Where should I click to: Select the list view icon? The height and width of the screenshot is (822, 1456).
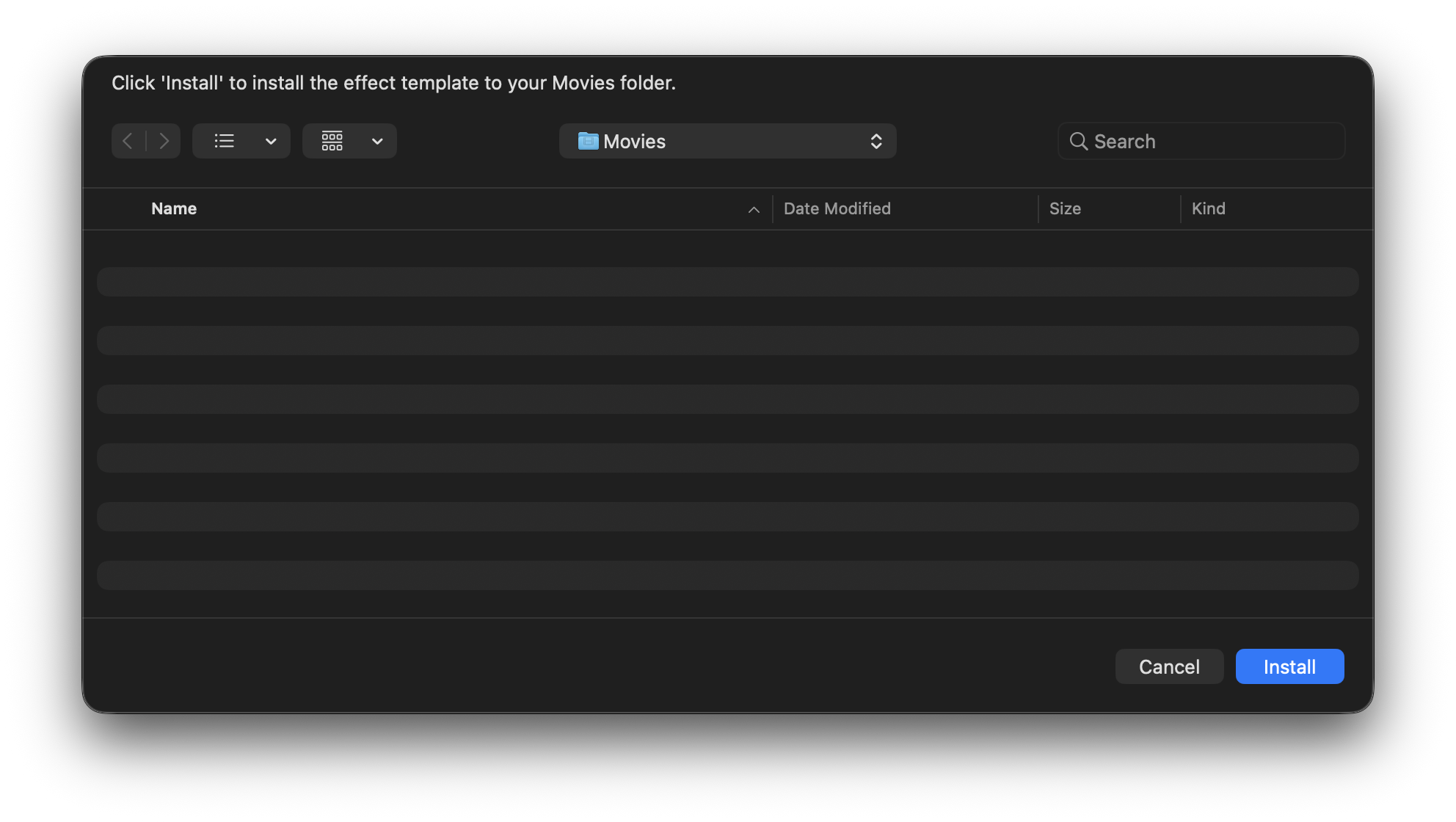[x=224, y=141]
